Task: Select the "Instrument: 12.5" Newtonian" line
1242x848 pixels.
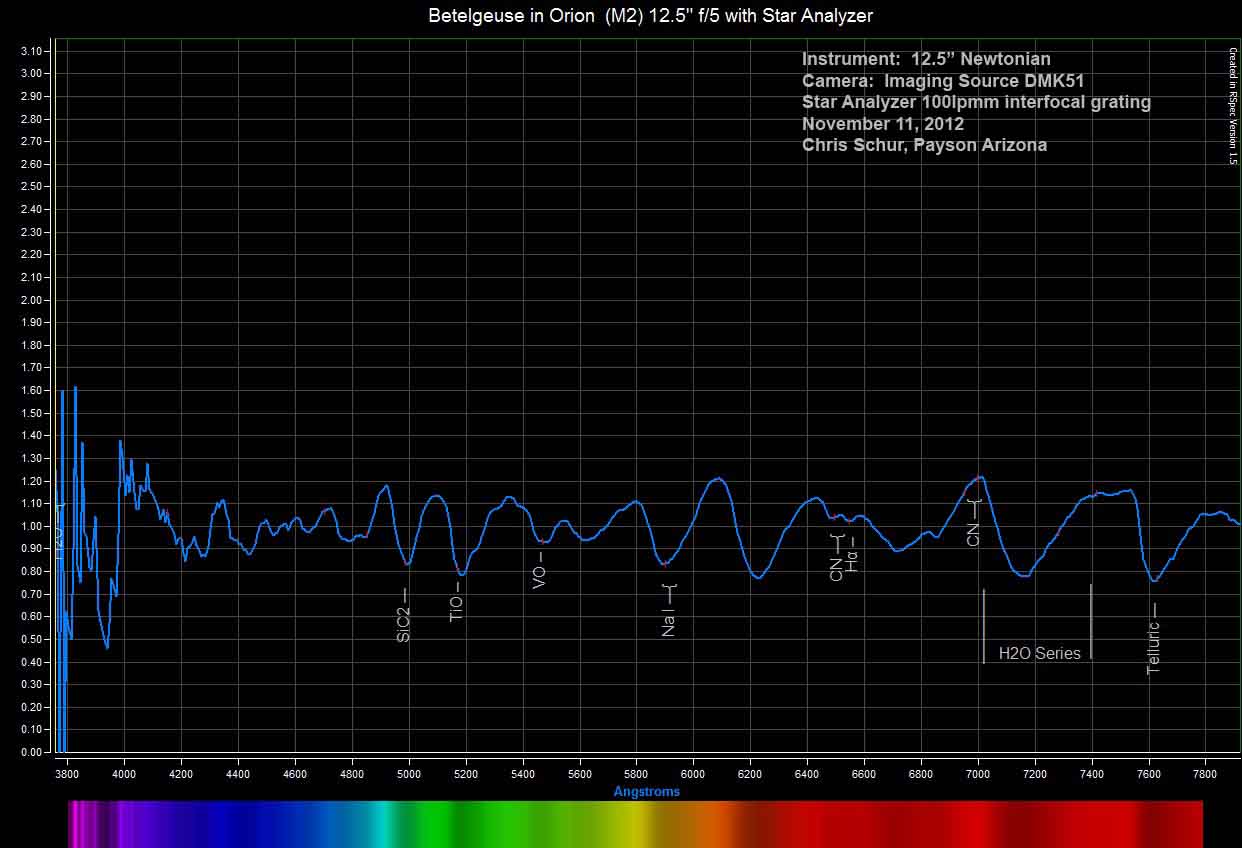Action: click(x=926, y=59)
